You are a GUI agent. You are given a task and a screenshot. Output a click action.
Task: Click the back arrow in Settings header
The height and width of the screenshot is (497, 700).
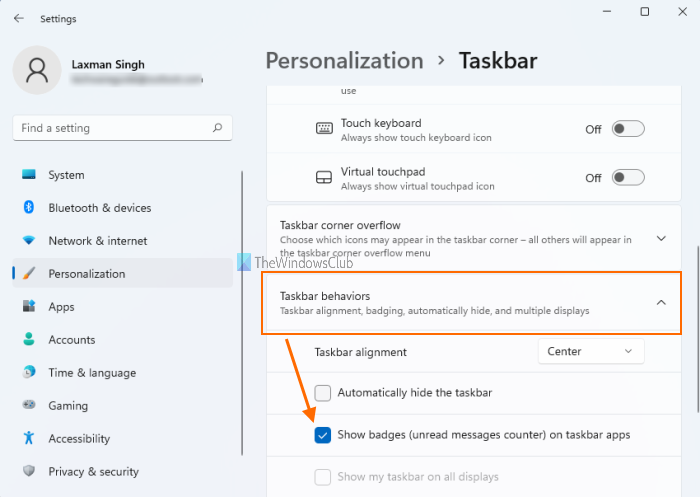(19, 18)
